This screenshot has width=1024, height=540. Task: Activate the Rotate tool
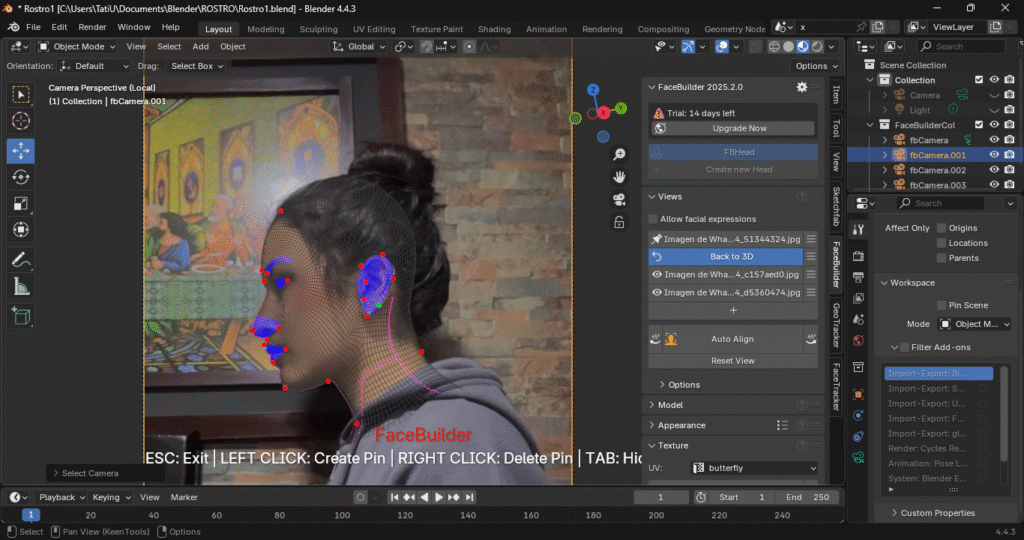pos(21,177)
